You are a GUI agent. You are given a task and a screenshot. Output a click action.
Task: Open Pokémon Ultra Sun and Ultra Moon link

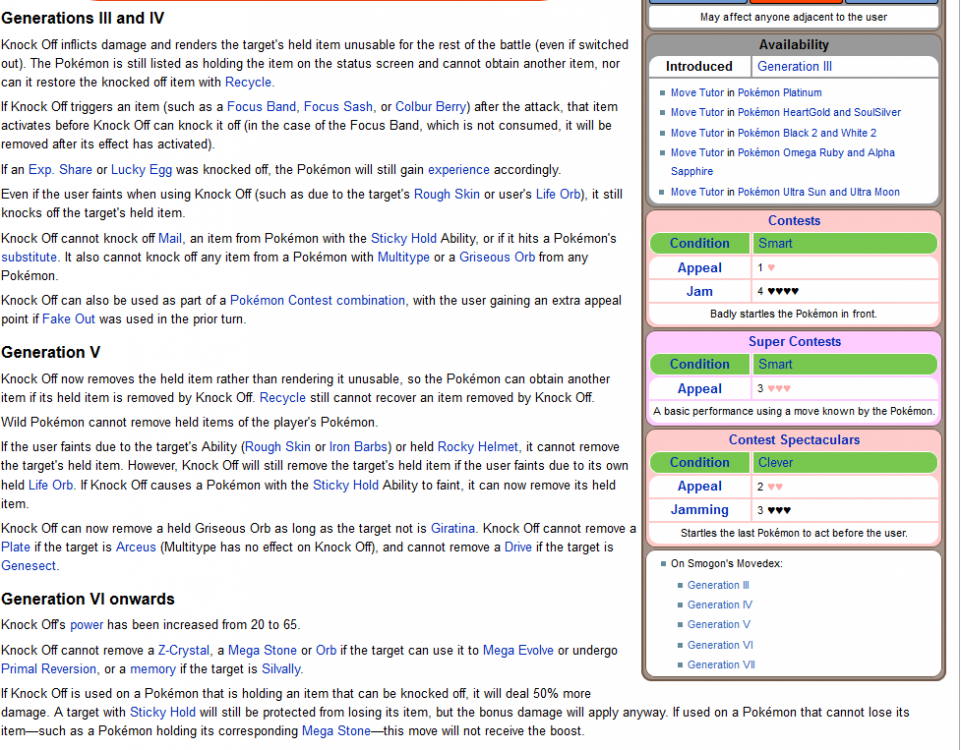click(x=819, y=192)
